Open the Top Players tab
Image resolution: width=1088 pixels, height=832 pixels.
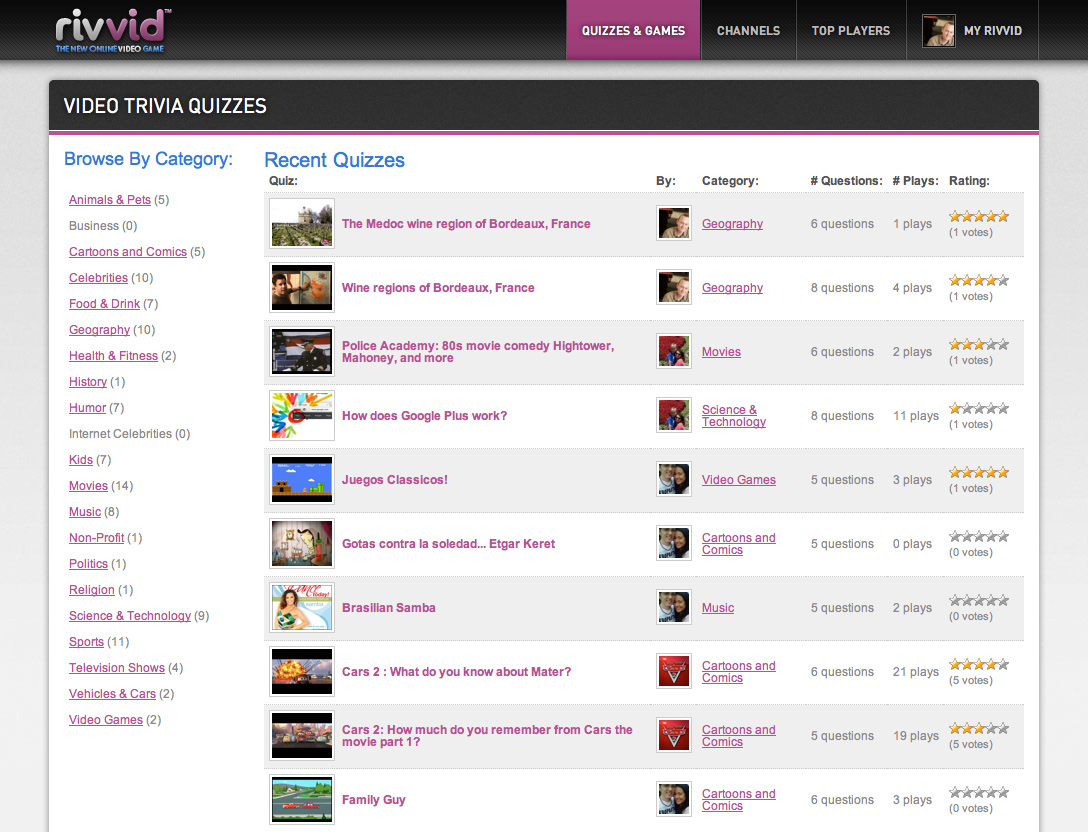tap(850, 31)
